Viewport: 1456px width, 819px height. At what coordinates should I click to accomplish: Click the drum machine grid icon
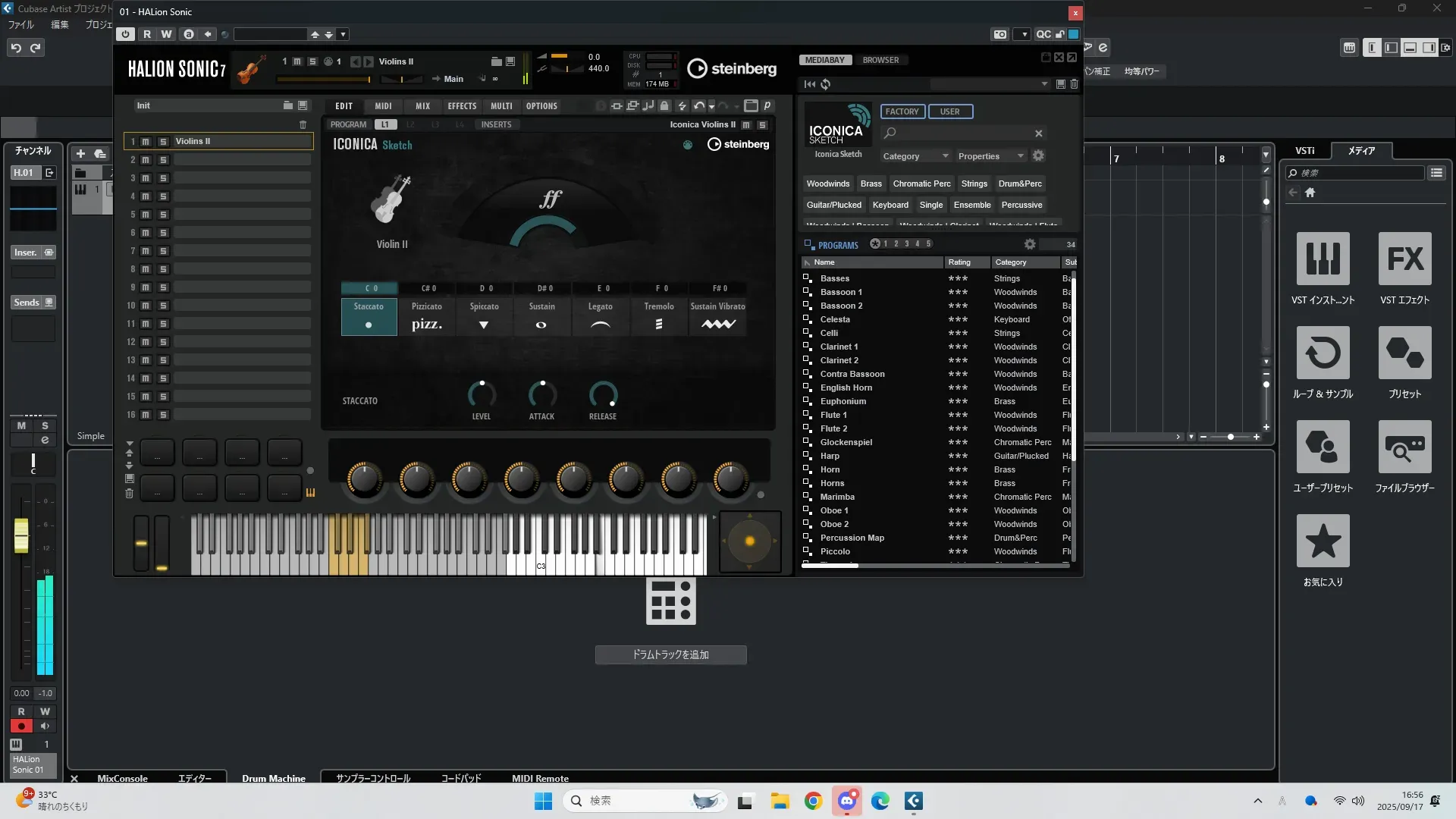[x=670, y=601]
